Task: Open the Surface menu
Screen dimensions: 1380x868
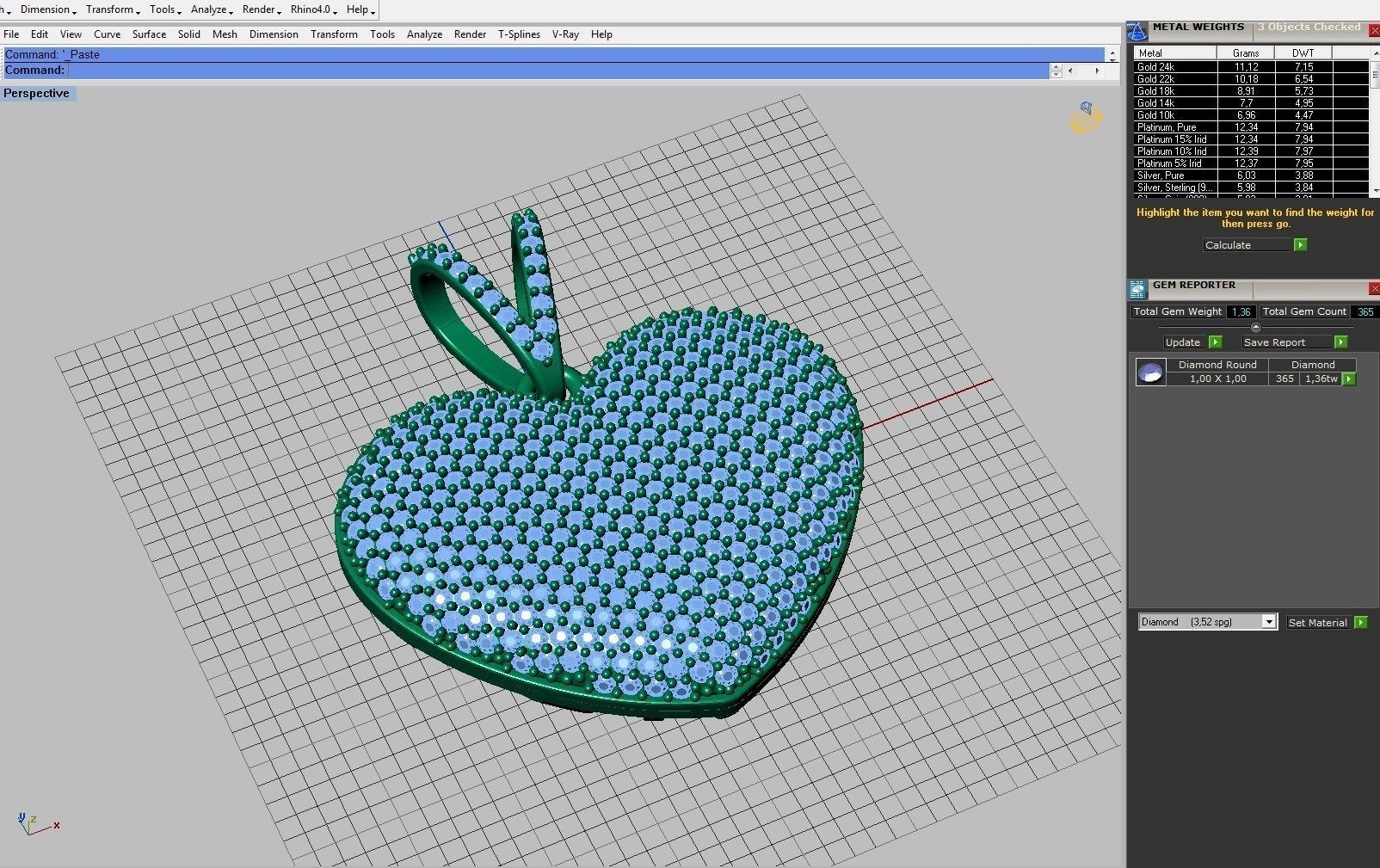Action: pyautogui.click(x=149, y=34)
